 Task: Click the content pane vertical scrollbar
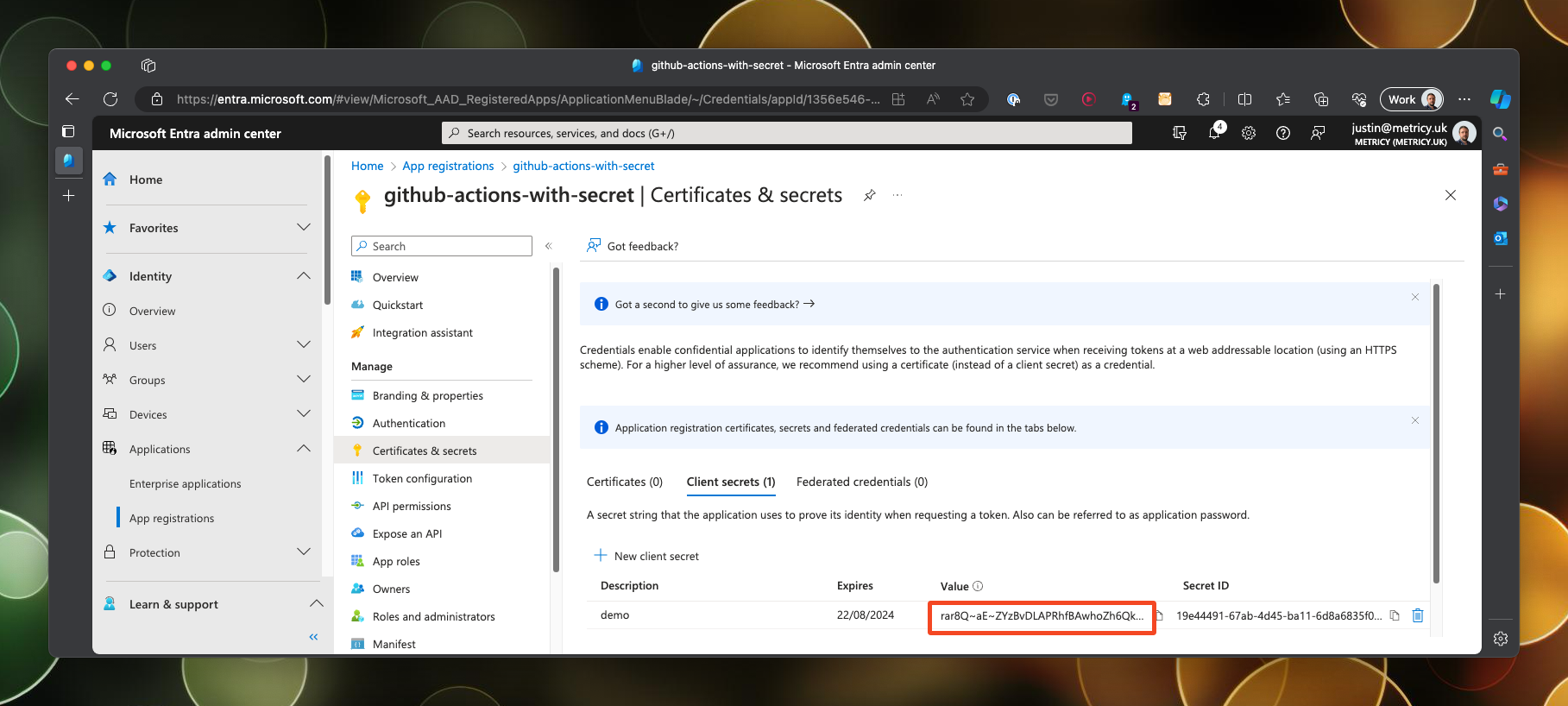pos(1436,434)
